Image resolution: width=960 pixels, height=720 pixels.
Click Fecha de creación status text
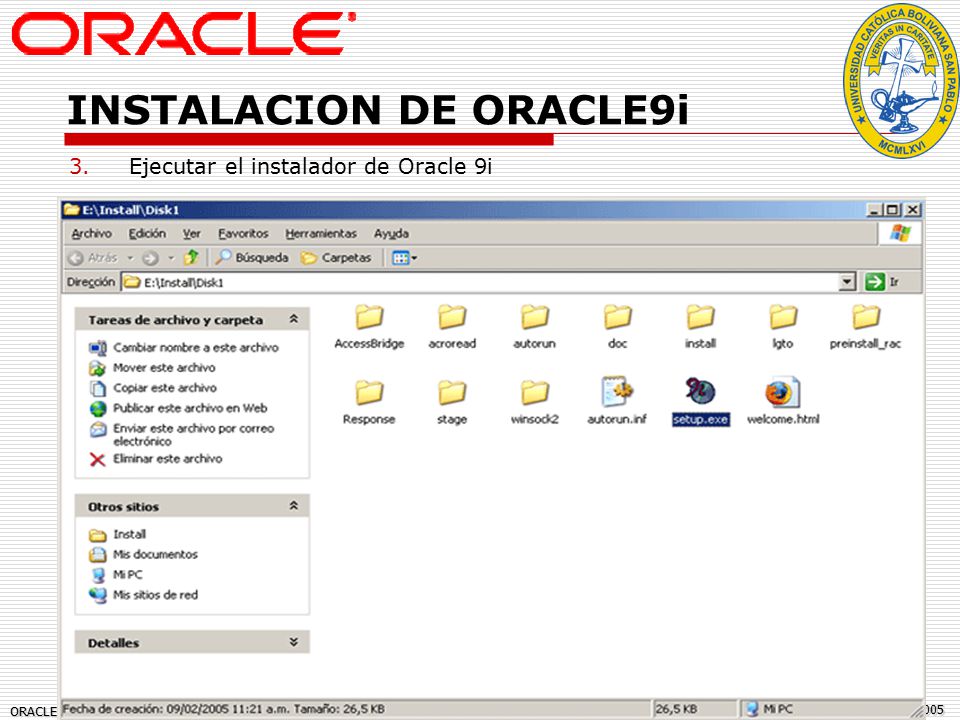tap(223, 709)
